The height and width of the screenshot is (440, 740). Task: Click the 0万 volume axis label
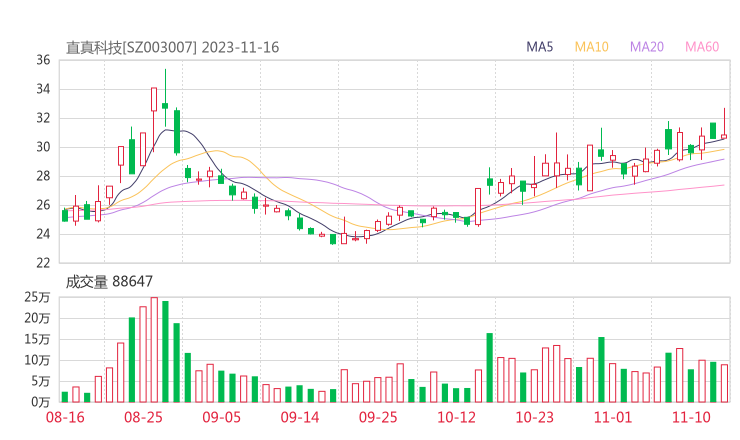tap(40, 402)
